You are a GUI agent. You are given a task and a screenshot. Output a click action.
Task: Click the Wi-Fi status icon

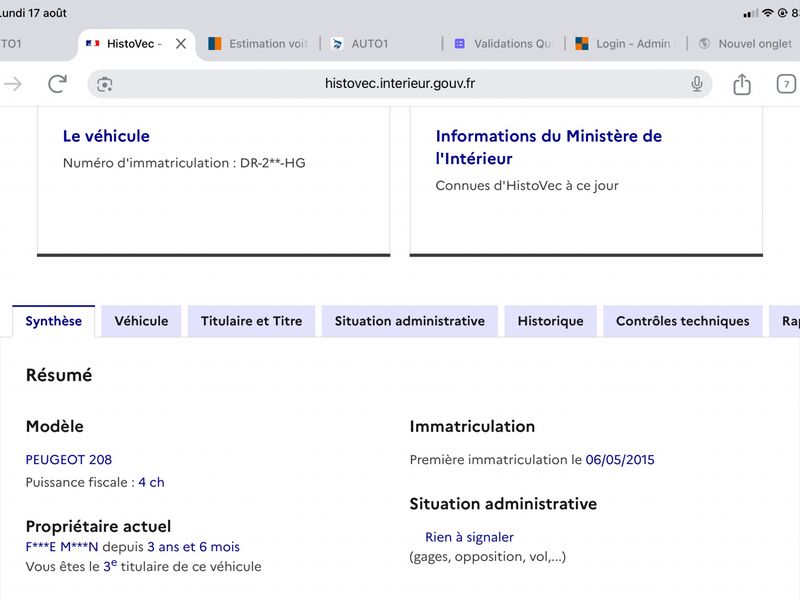coord(767,13)
